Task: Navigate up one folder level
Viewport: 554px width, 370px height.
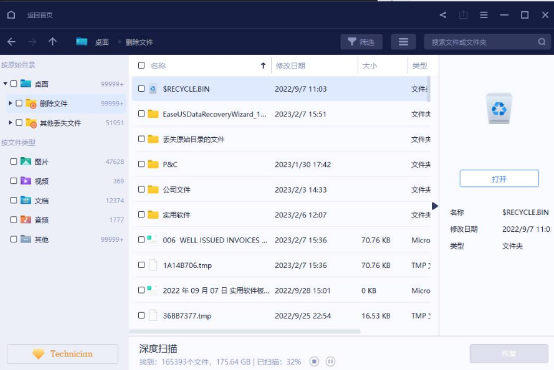Action: [x=53, y=42]
